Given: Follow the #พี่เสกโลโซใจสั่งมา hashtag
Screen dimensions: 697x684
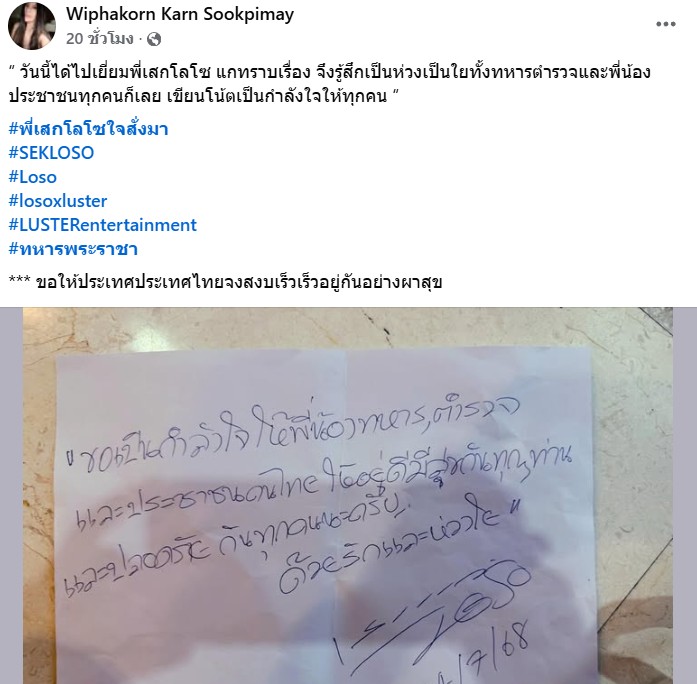Looking at the screenshot, I should click(x=88, y=129).
